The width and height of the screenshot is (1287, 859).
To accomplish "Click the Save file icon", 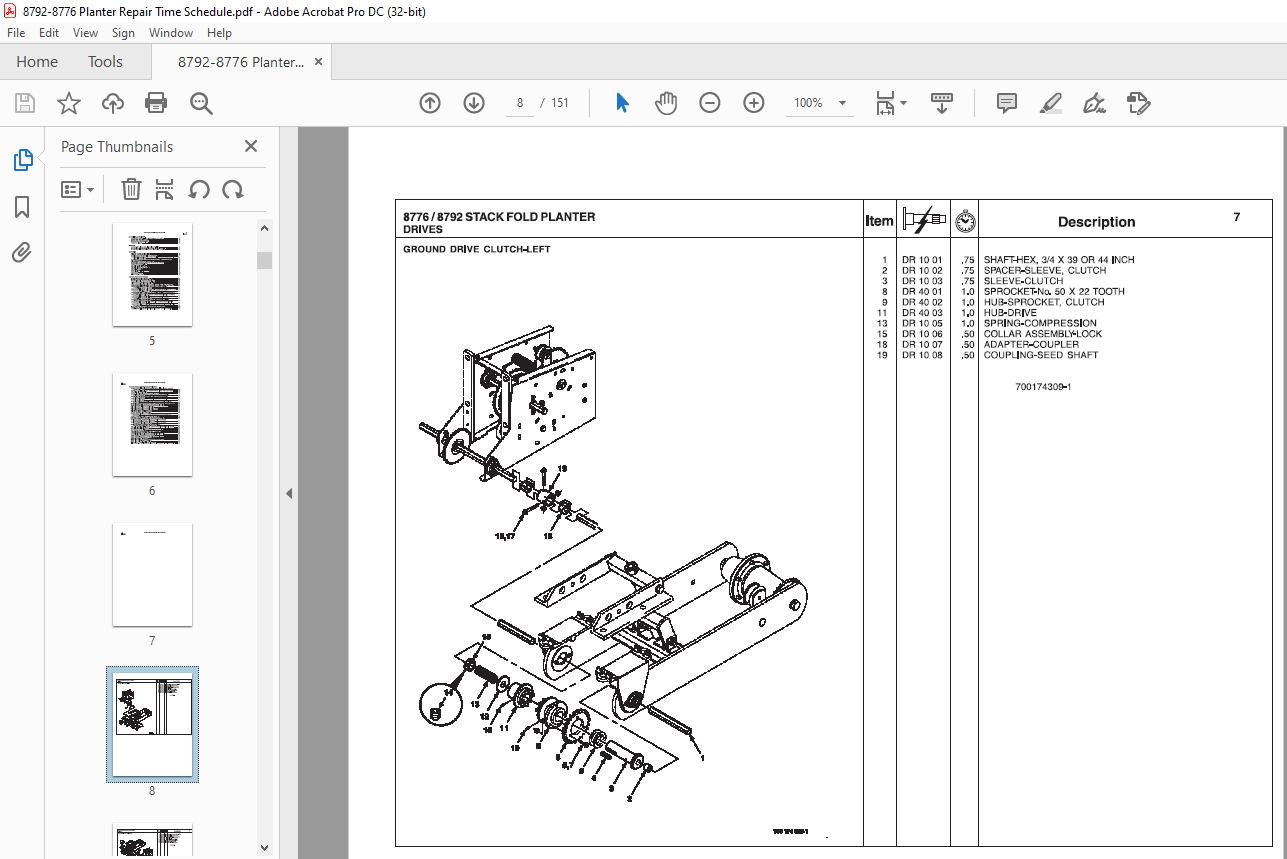I will 25,103.
